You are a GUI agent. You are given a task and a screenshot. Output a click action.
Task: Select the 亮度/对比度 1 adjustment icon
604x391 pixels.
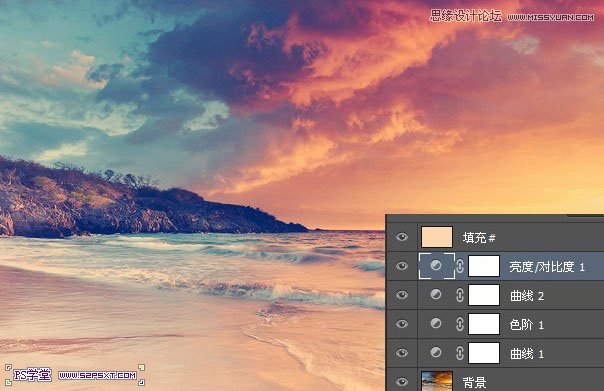pos(436,265)
